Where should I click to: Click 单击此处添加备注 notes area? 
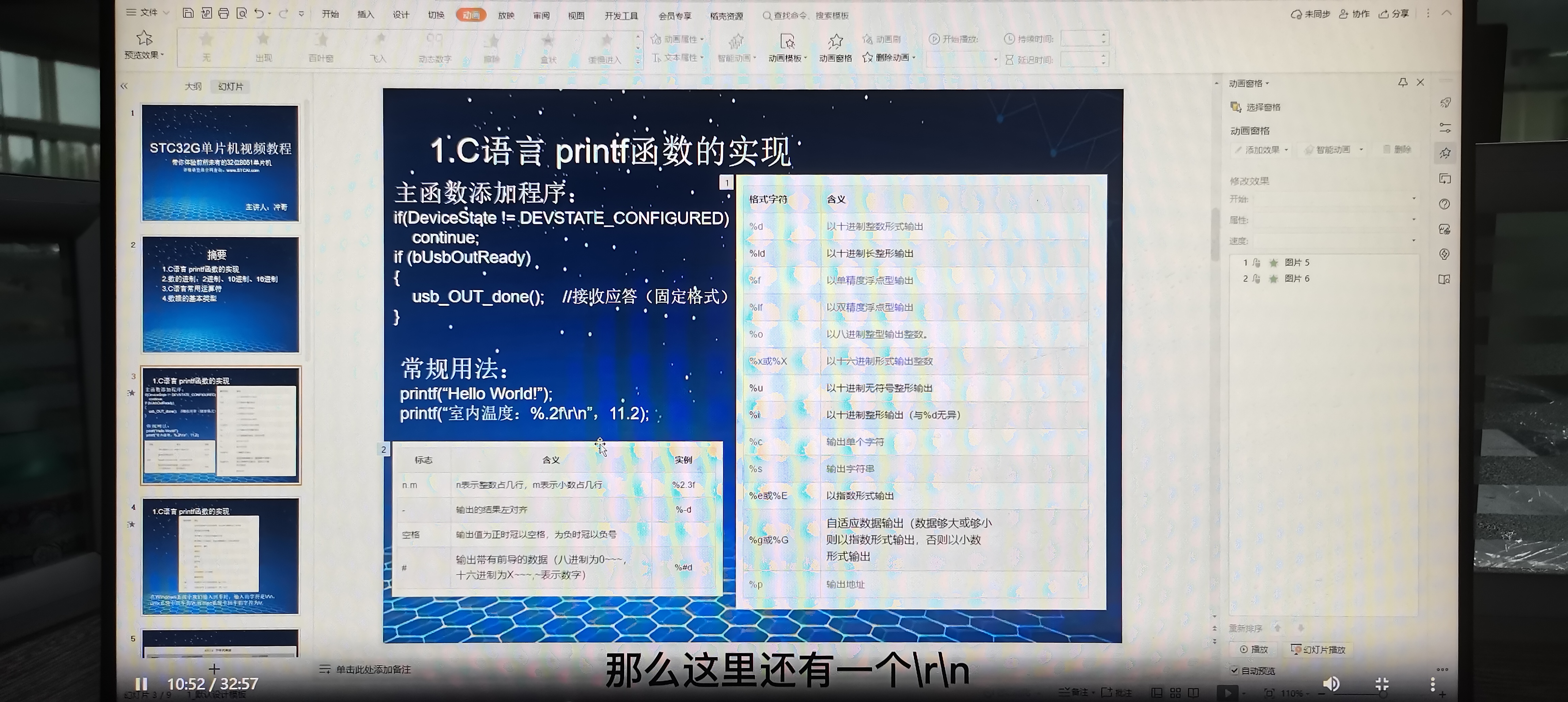pos(373,670)
